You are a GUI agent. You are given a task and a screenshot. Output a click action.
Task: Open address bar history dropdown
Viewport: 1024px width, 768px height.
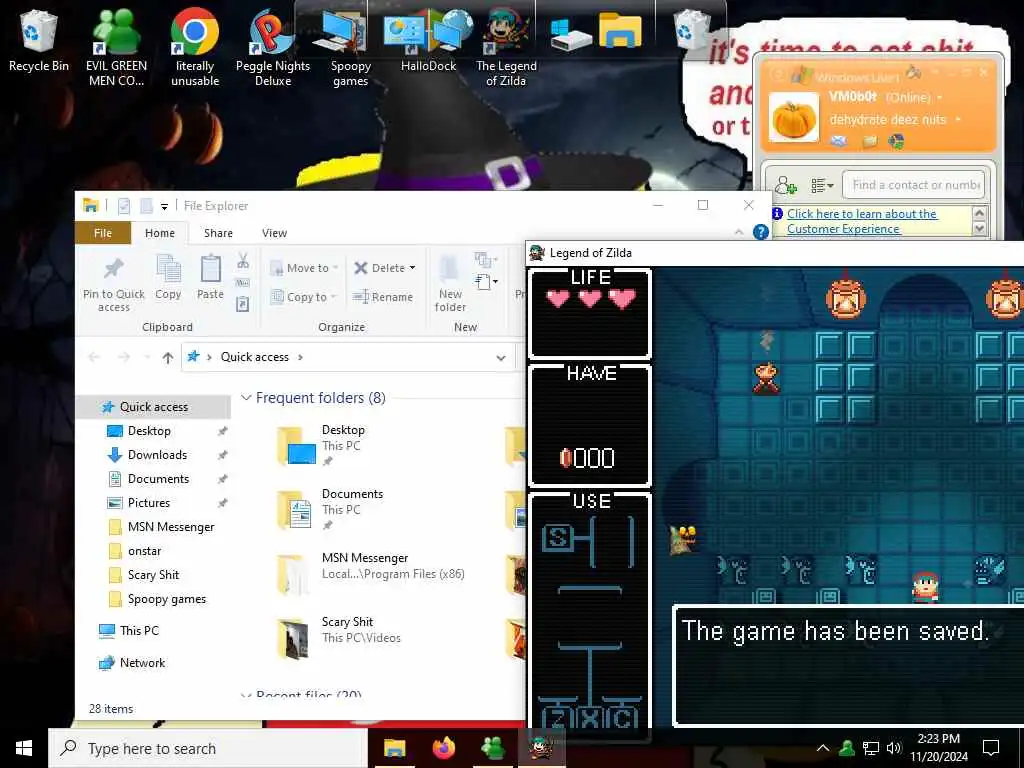point(501,358)
